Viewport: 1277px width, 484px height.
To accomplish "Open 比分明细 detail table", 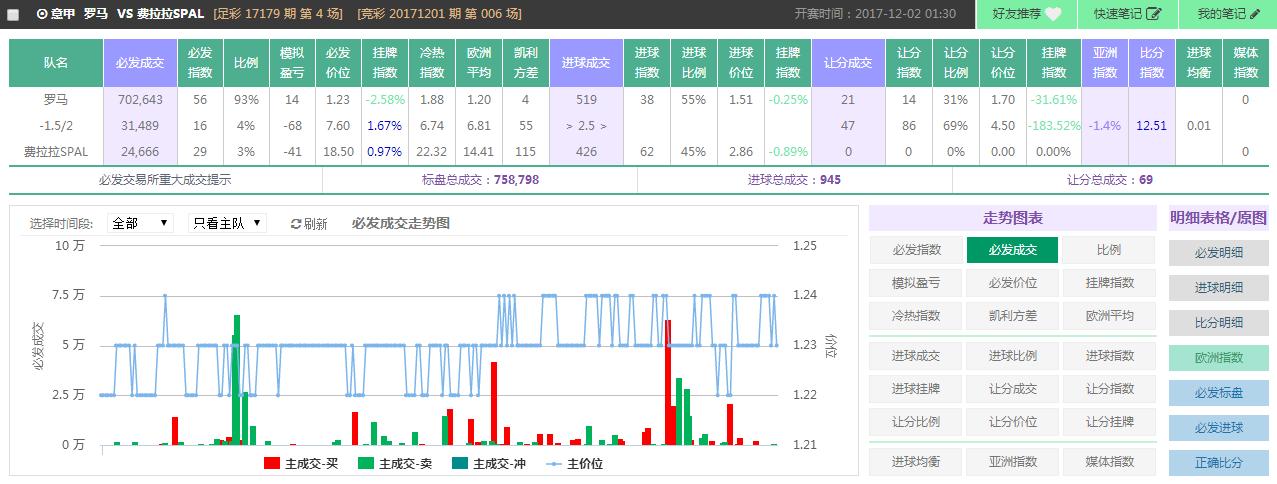I will (x=1219, y=323).
